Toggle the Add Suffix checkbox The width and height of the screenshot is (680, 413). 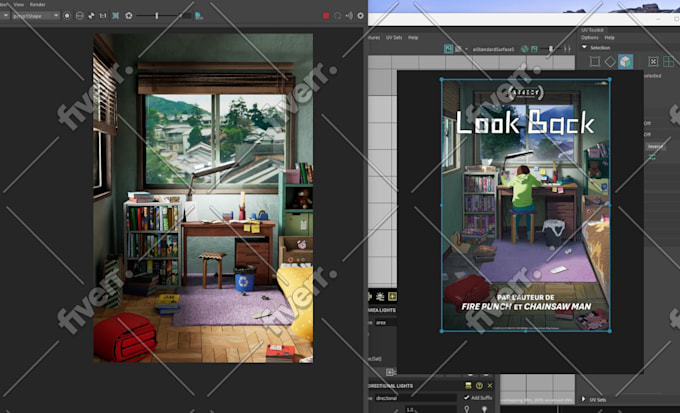coord(467,397)
